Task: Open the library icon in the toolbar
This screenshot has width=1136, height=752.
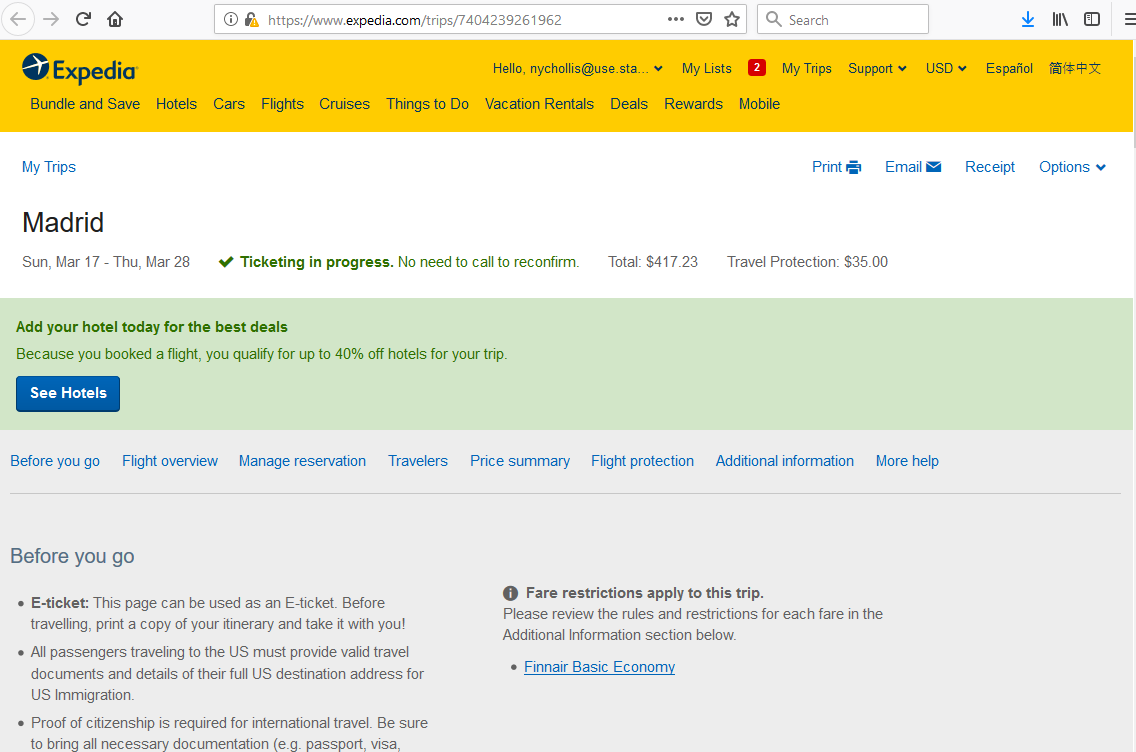Action: click(x=1060, y=19)
